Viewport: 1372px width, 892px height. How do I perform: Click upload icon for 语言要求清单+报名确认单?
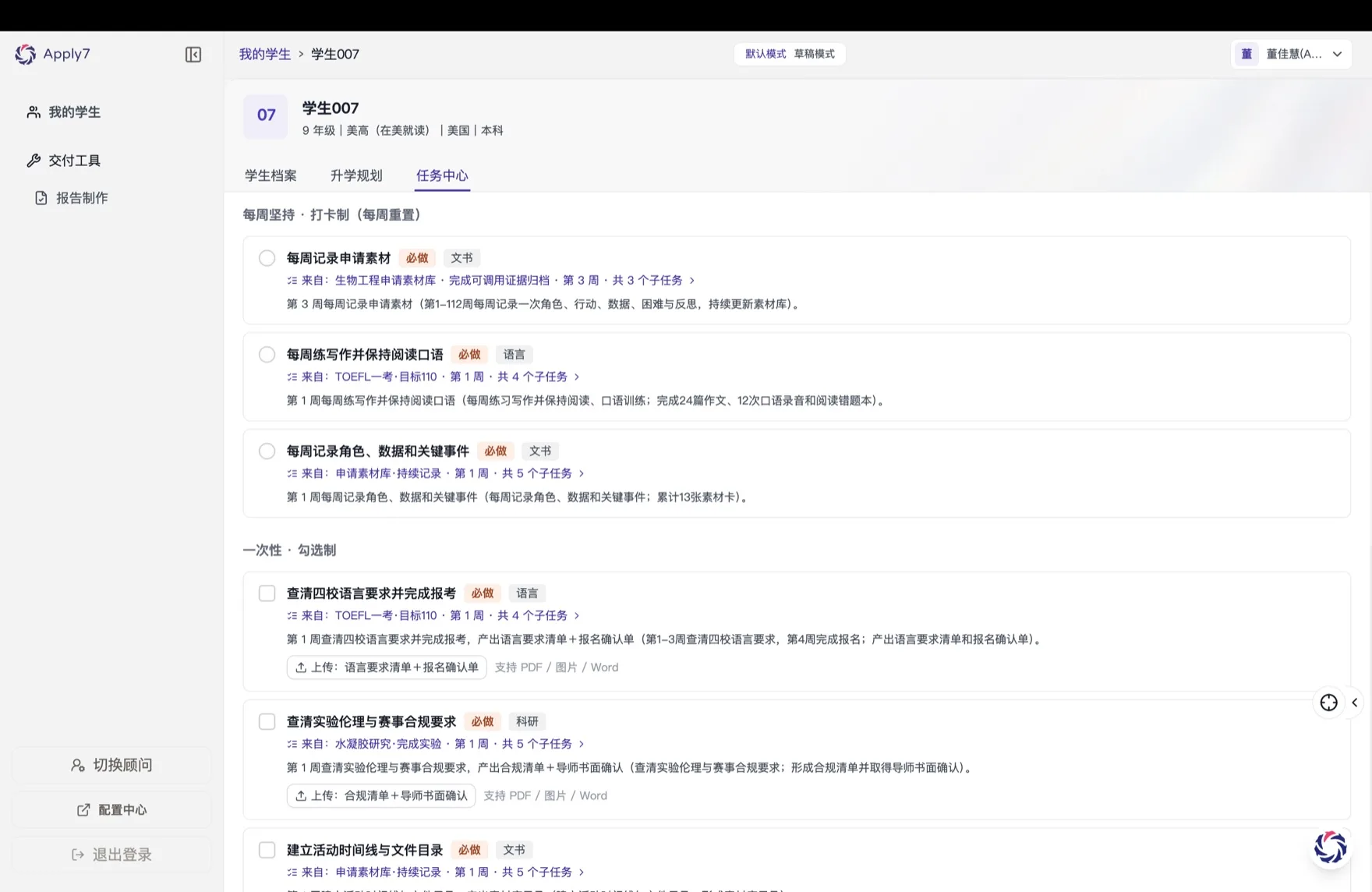pyautogui.click(x=301, y=667)
